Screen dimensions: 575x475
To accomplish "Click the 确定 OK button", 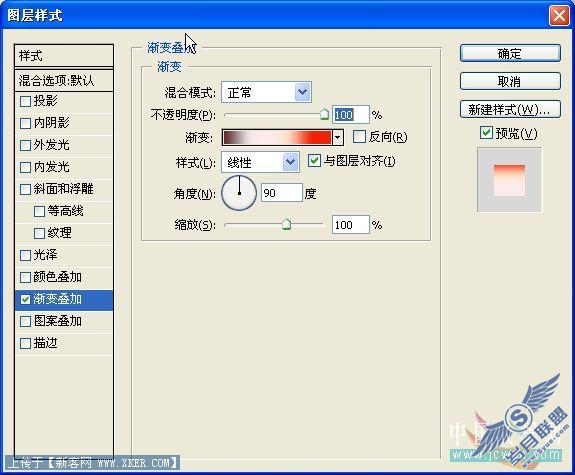I will 510,54.
